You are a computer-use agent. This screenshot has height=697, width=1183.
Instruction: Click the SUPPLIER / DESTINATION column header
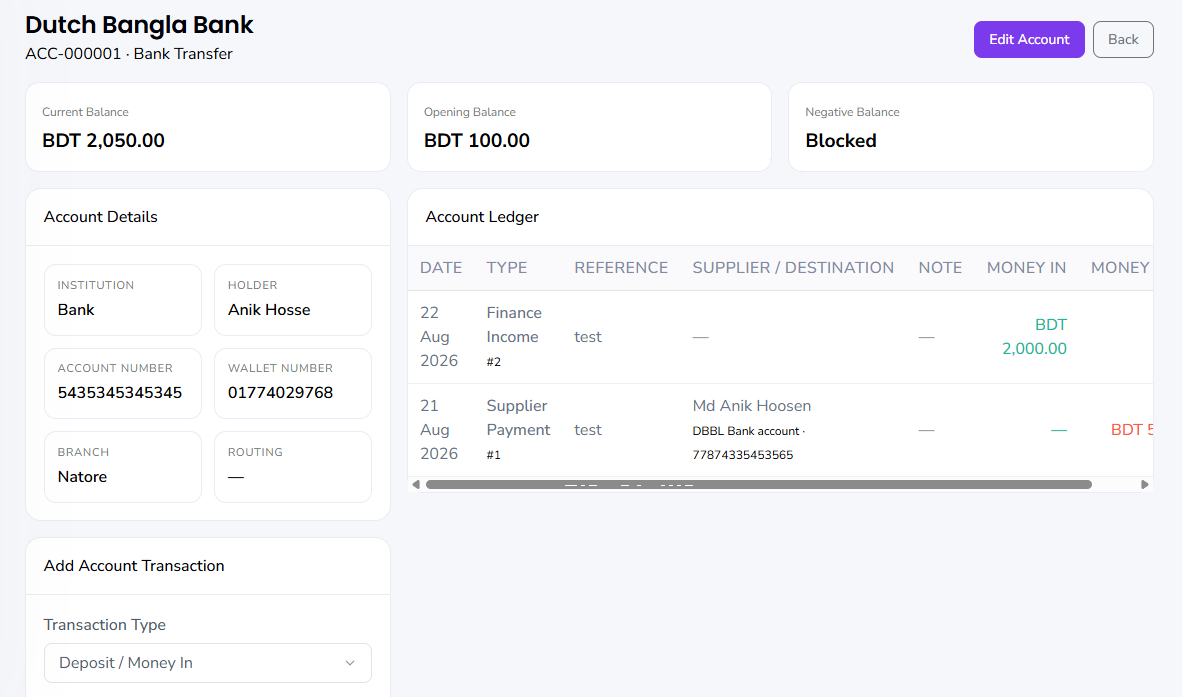[793, 267]
